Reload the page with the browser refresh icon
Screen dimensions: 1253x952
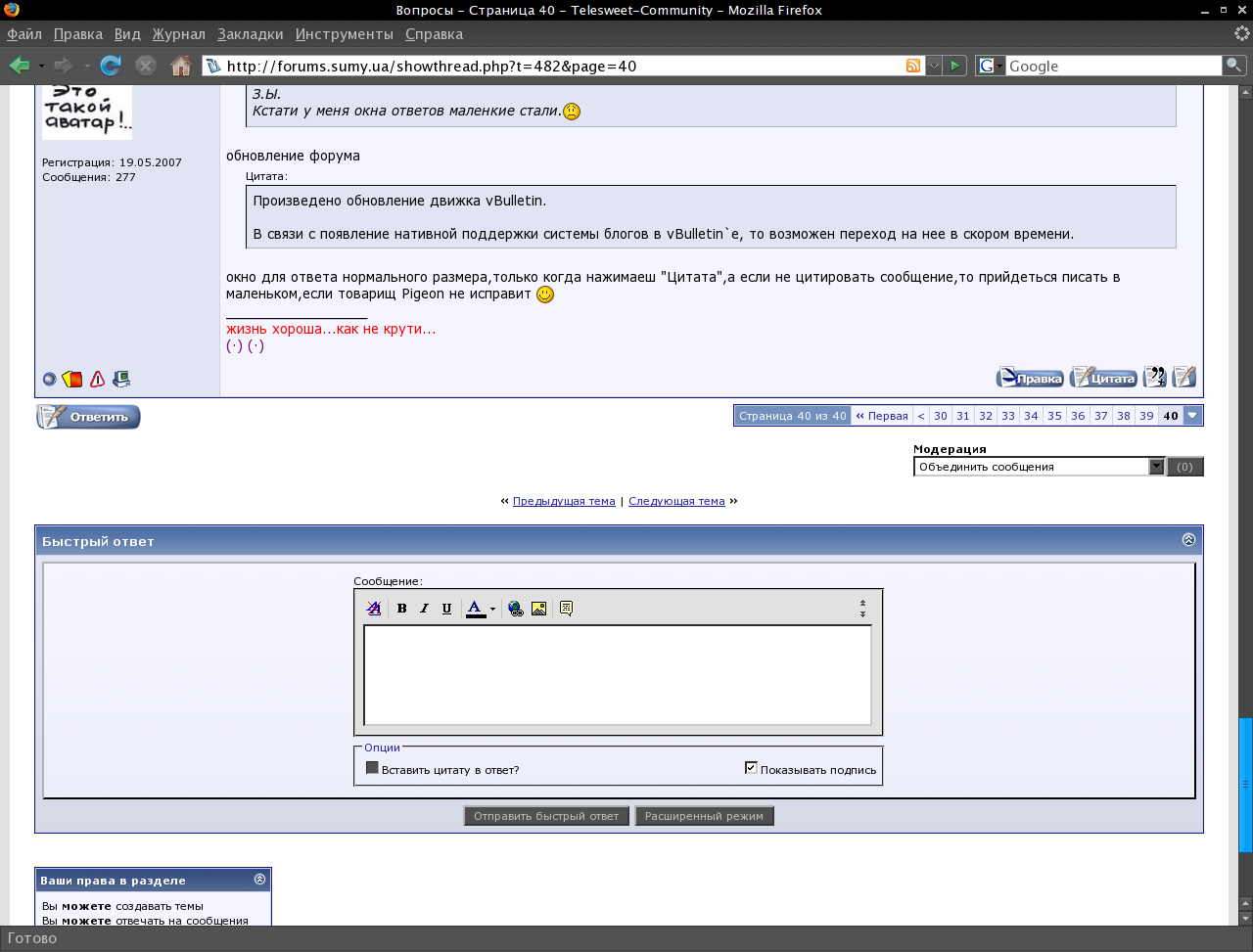click(111, 66)
